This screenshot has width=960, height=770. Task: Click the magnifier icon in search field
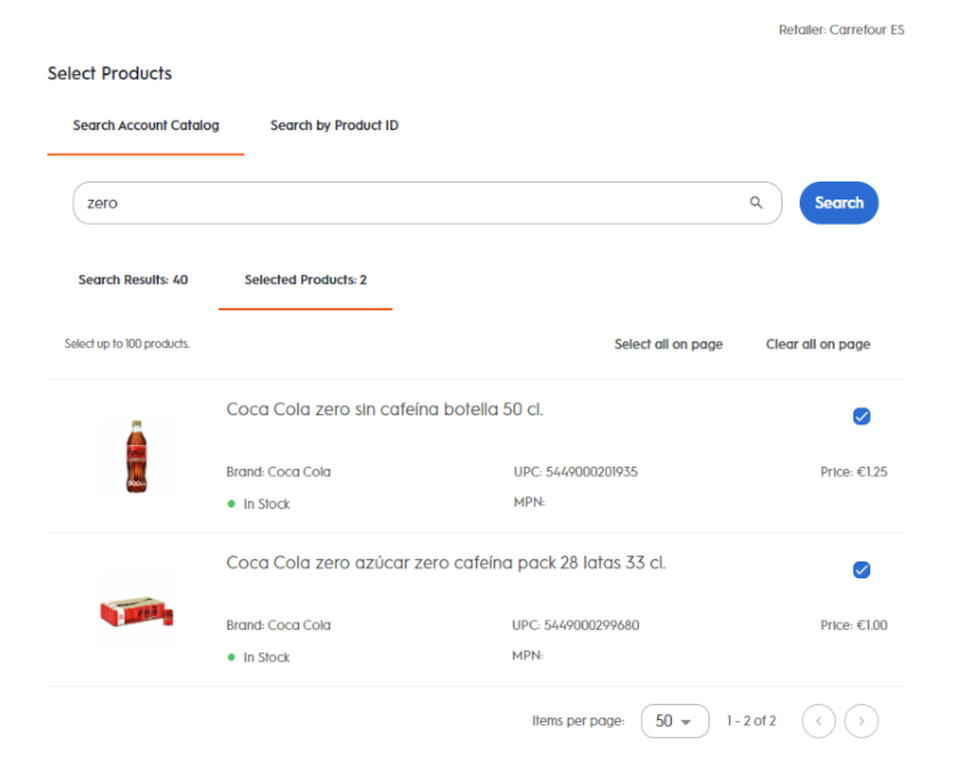coord(756,203)
